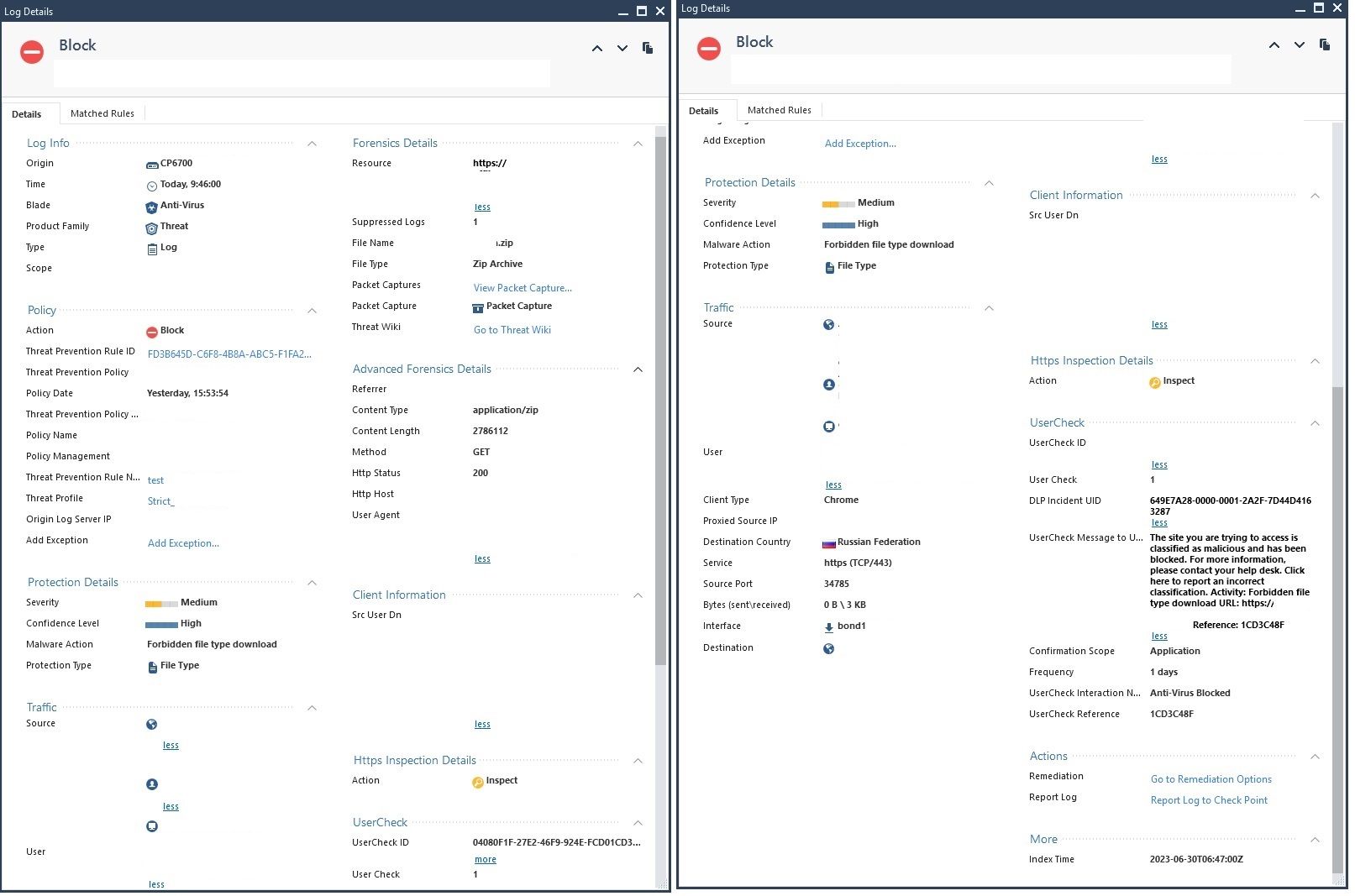1355x896 pixels.
Task: Collapse the Actions section
Action: point(1316,757)
